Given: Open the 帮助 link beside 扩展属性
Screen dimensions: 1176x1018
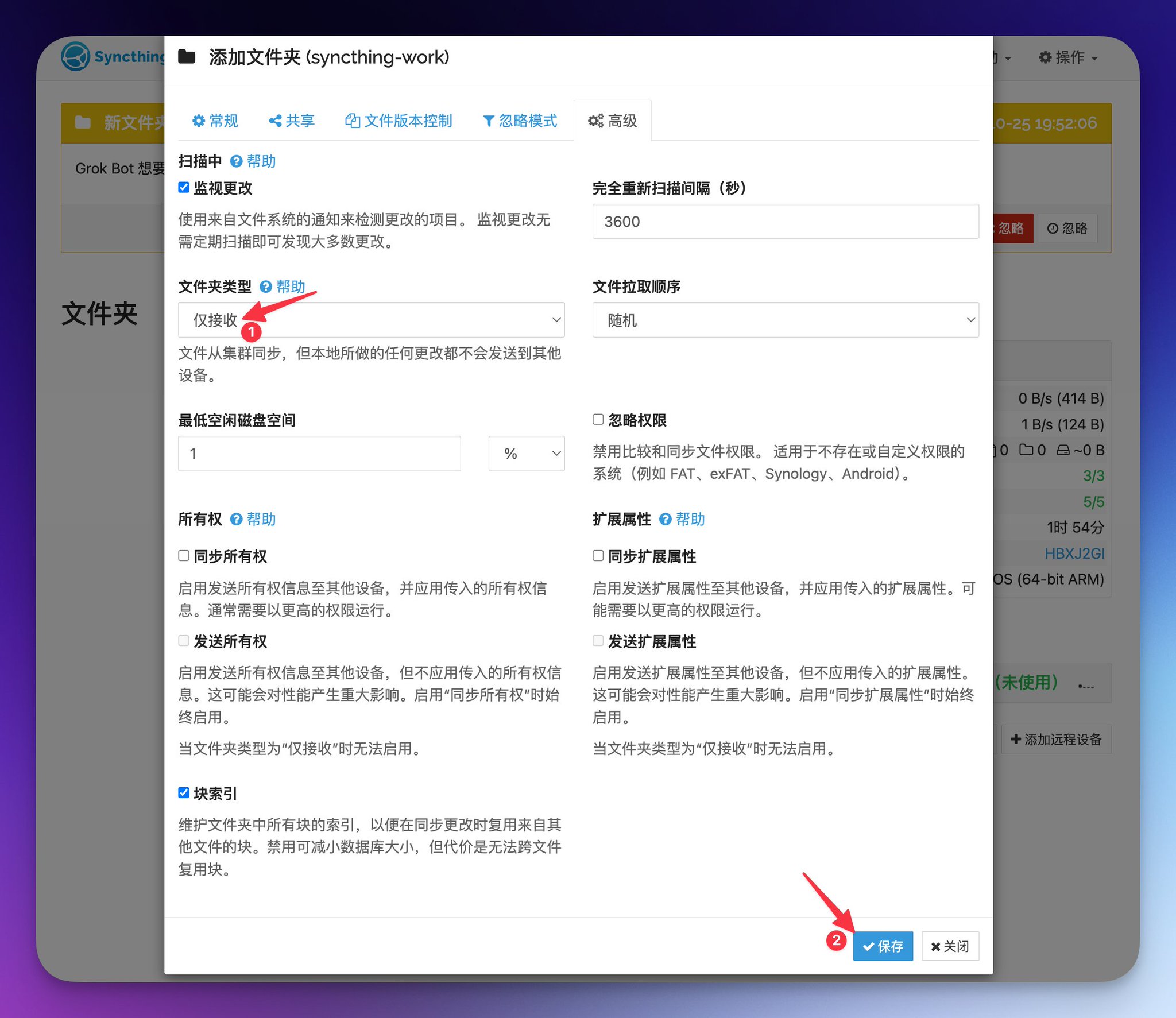Looking at the screenshot, I should (690, 519).
